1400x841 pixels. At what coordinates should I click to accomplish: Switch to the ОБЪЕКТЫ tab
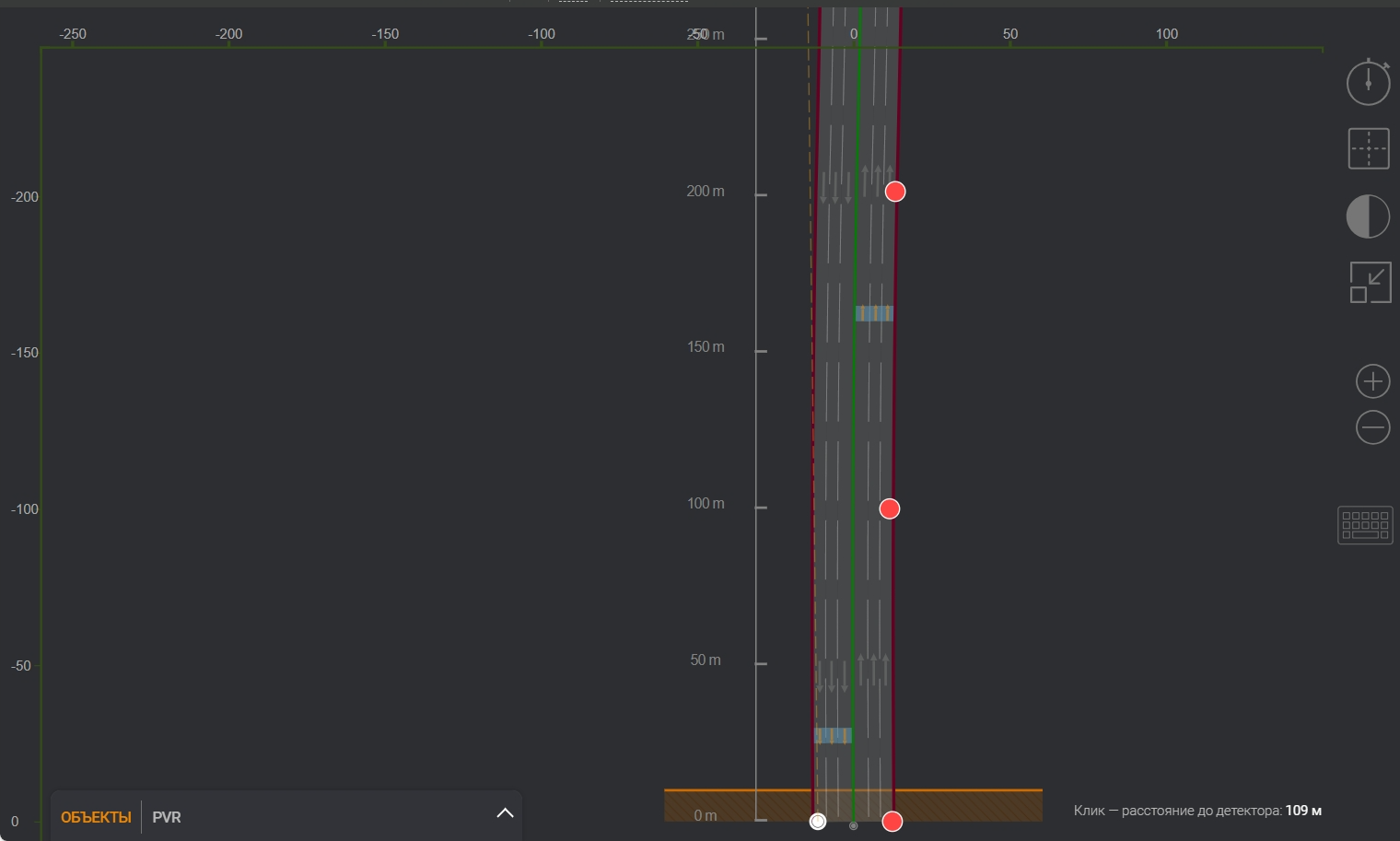[96, 817]
